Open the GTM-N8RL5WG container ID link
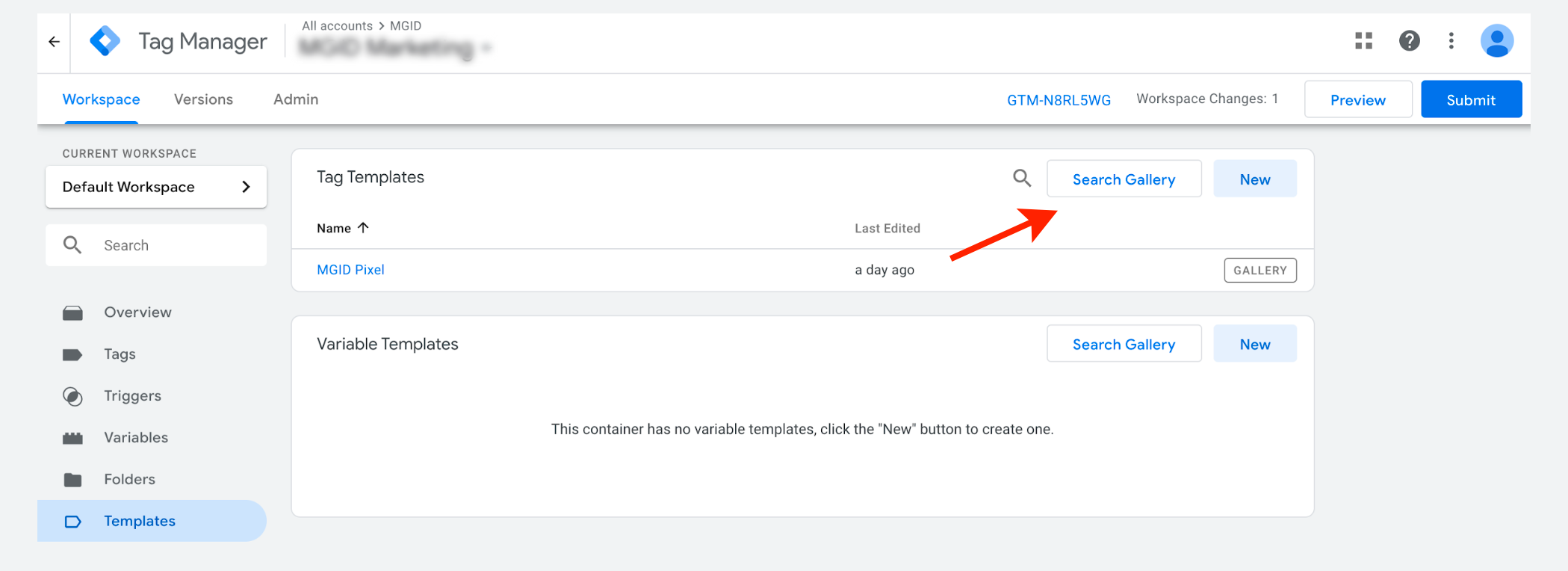Viewport: 1568px width, 571px height. tap(1059, 100)
